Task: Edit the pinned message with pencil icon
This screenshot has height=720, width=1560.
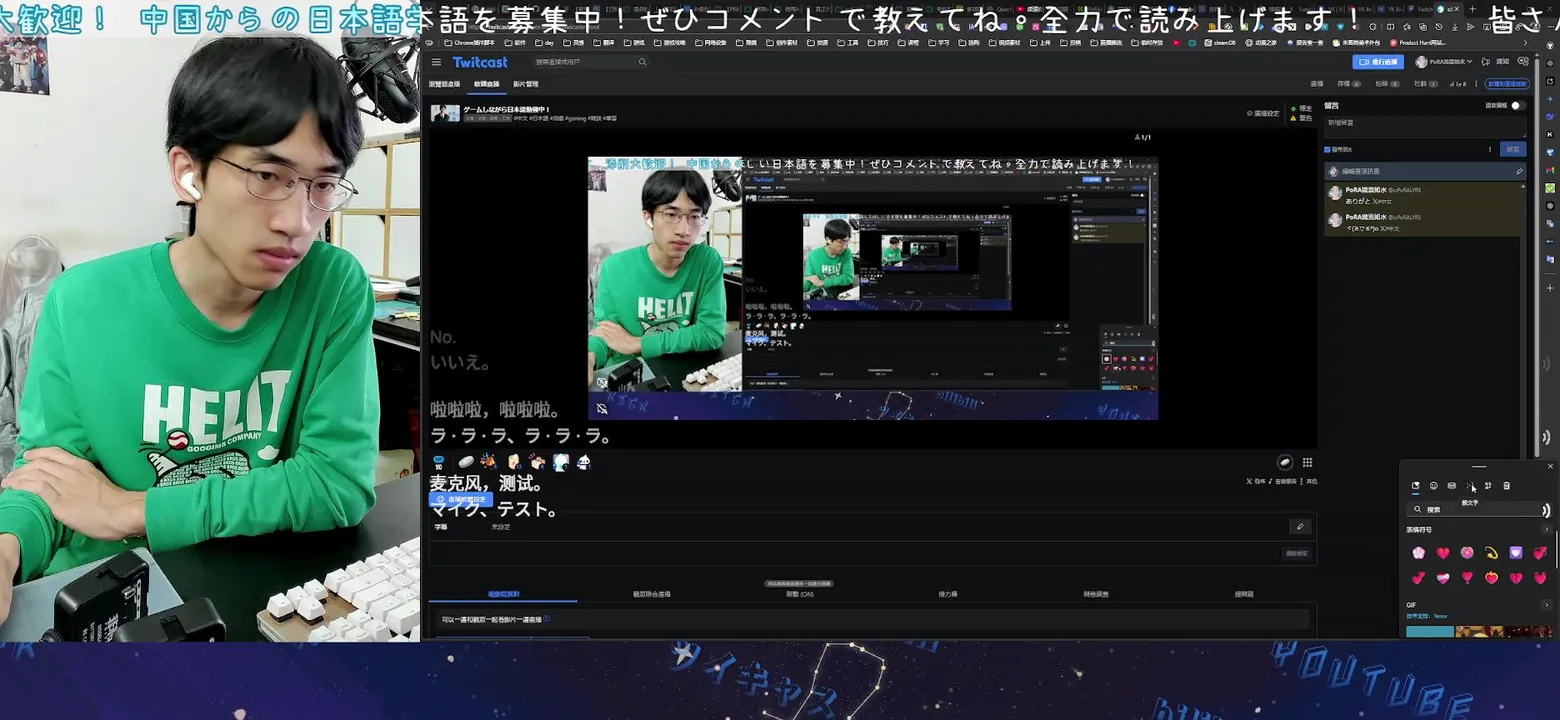Action: [x=1519, y=171]
